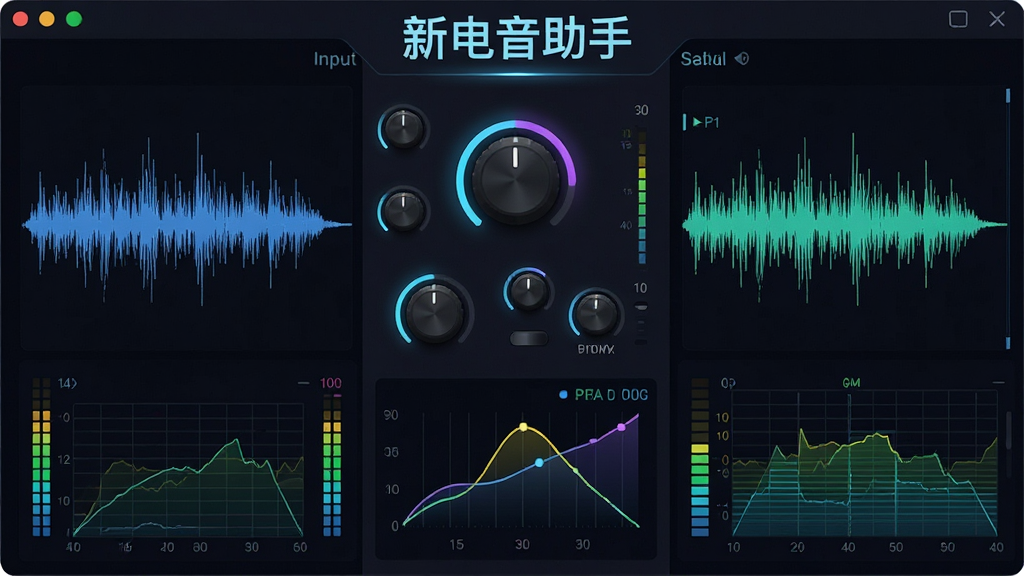Click the dark pill button under the small knob
Image resolution: width=1024 pixels, height=576 pixels.
click(x=528, y=338)
